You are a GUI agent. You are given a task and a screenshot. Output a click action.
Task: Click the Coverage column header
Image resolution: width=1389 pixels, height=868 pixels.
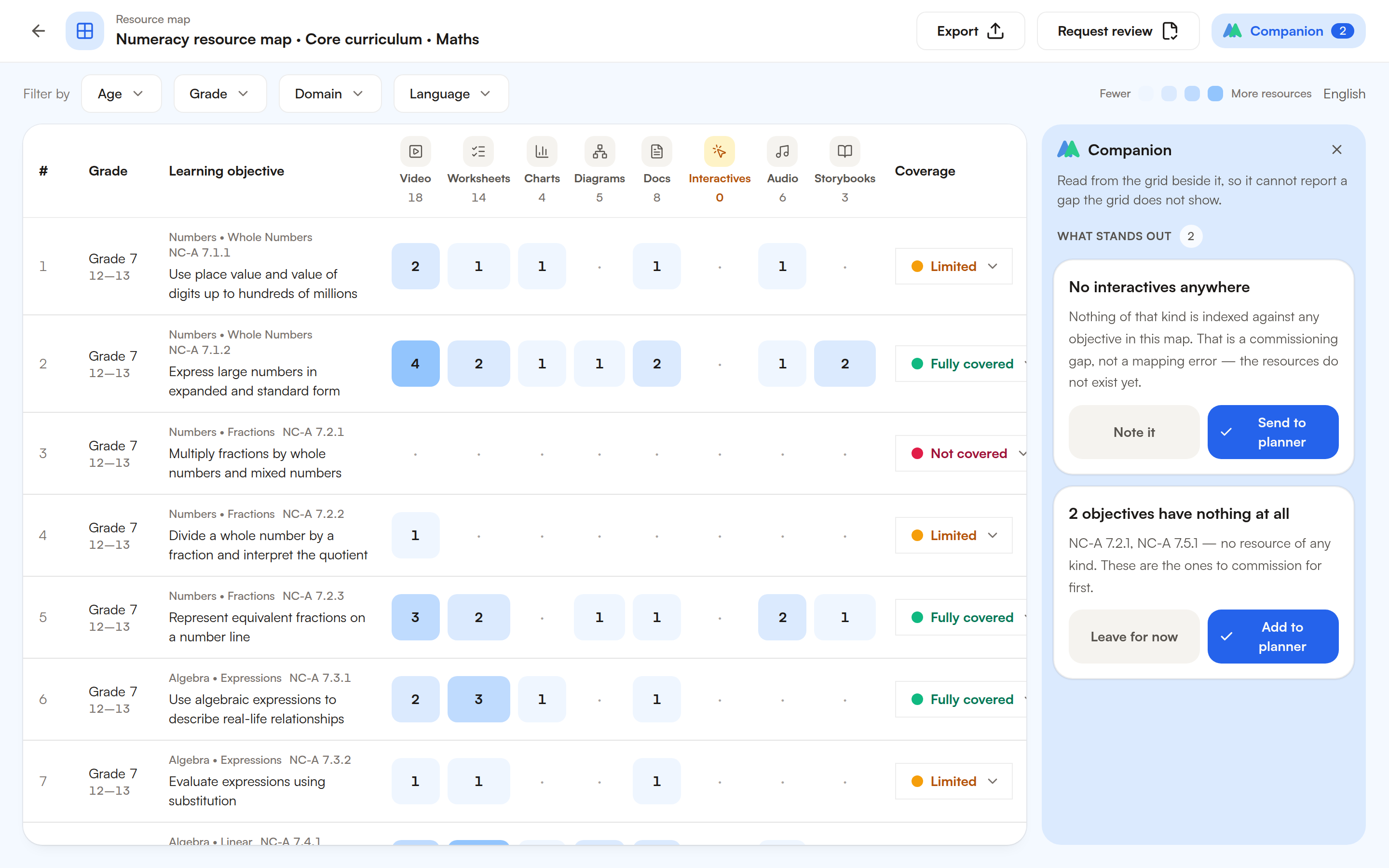tap(925, 171)
